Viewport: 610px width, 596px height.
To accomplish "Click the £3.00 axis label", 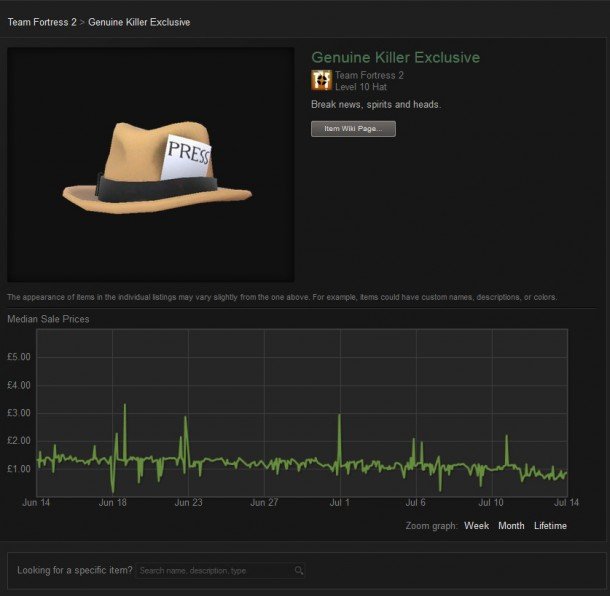I will pos(19,413).
